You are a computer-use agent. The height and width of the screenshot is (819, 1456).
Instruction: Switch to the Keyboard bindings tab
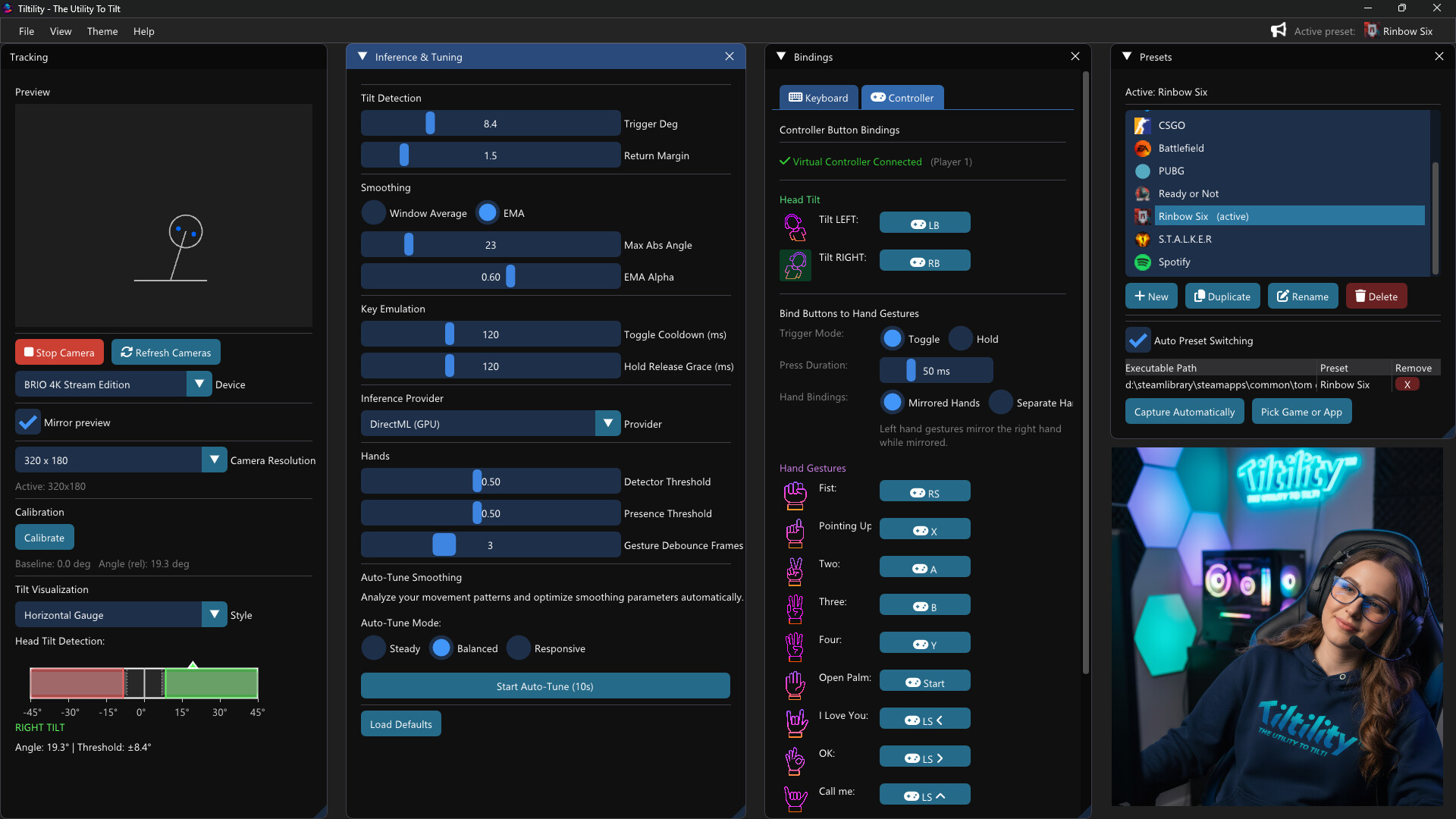818,97
